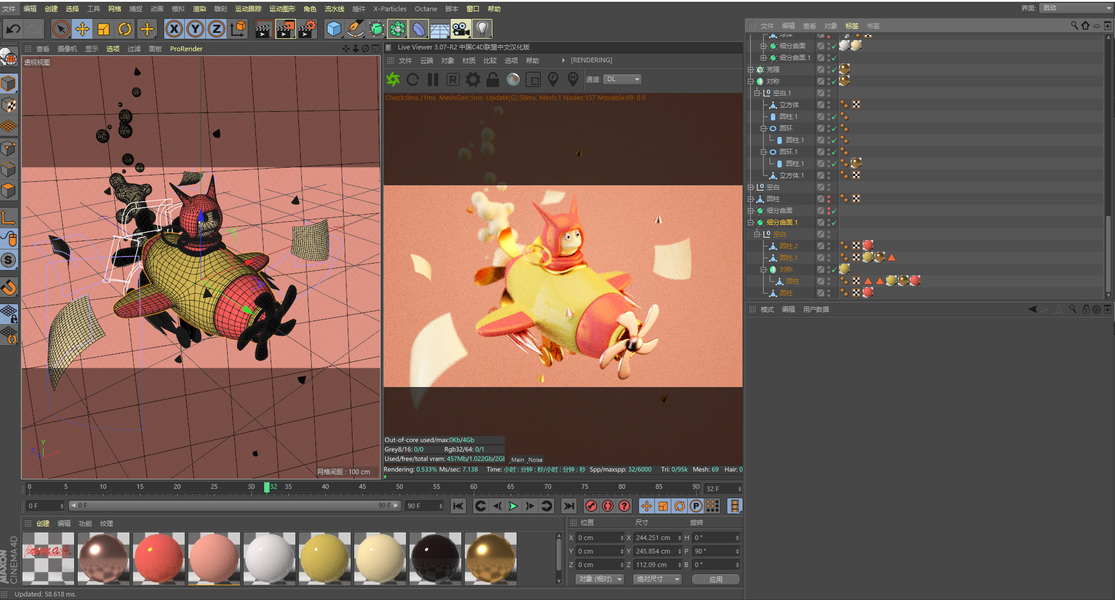The image size is (1115, 600).
Task: Start Octane render in Live Viewer
Action: click(393, 79)
